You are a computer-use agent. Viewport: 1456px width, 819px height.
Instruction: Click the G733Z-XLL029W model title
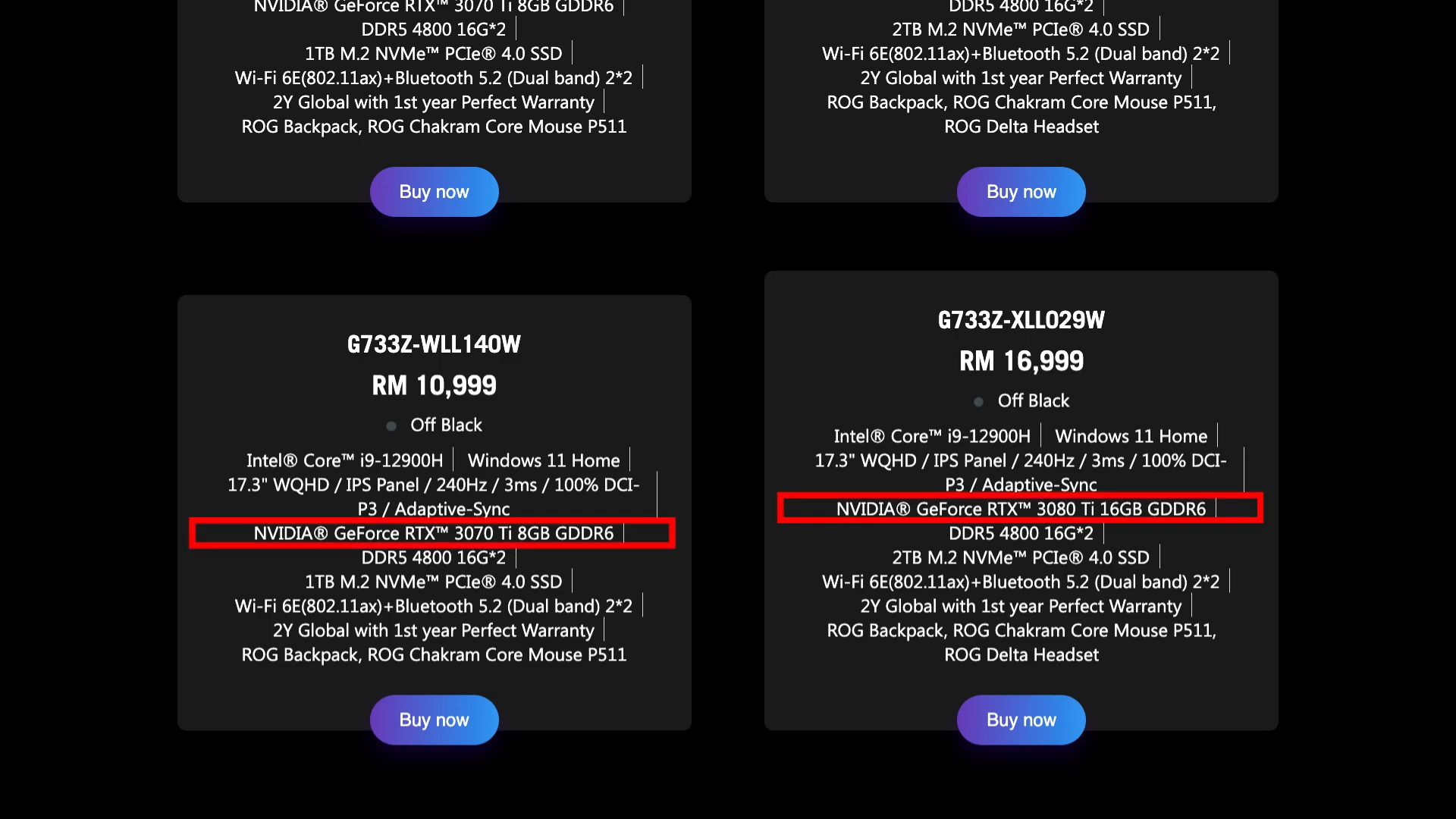1021,320
